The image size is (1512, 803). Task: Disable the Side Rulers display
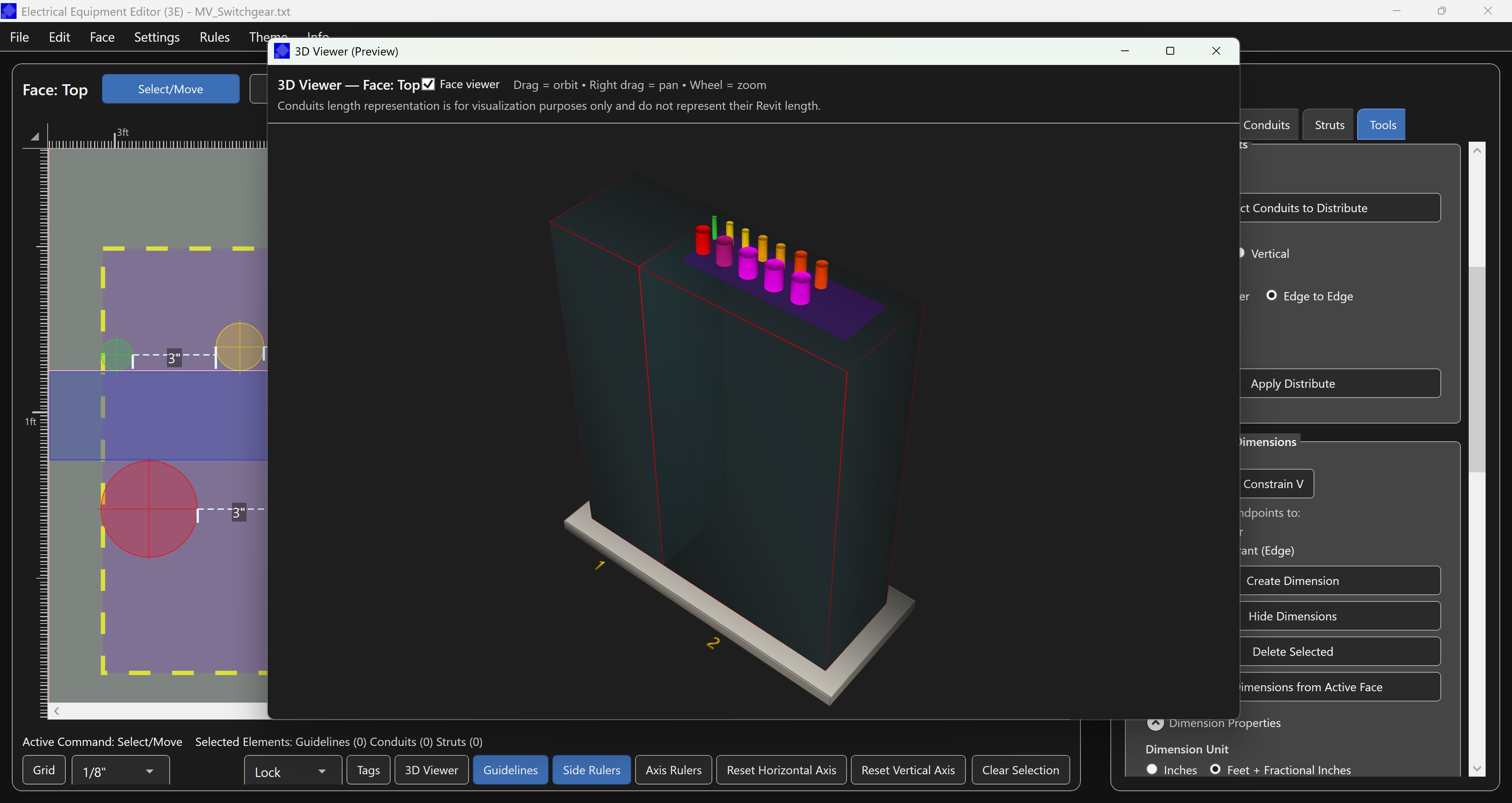pyautogui.click(x=591, y=770)
